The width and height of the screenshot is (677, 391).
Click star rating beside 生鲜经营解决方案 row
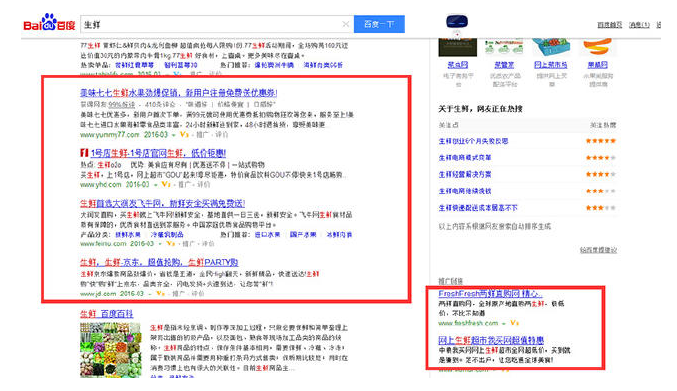coord(601,174)
